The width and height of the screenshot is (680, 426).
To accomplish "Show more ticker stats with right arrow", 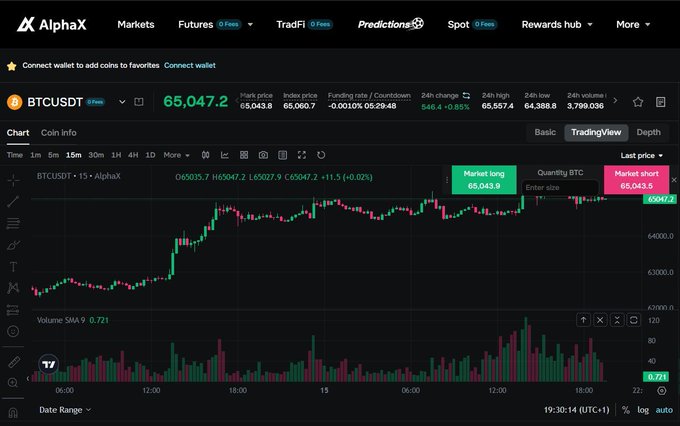I will coord(615,101).
